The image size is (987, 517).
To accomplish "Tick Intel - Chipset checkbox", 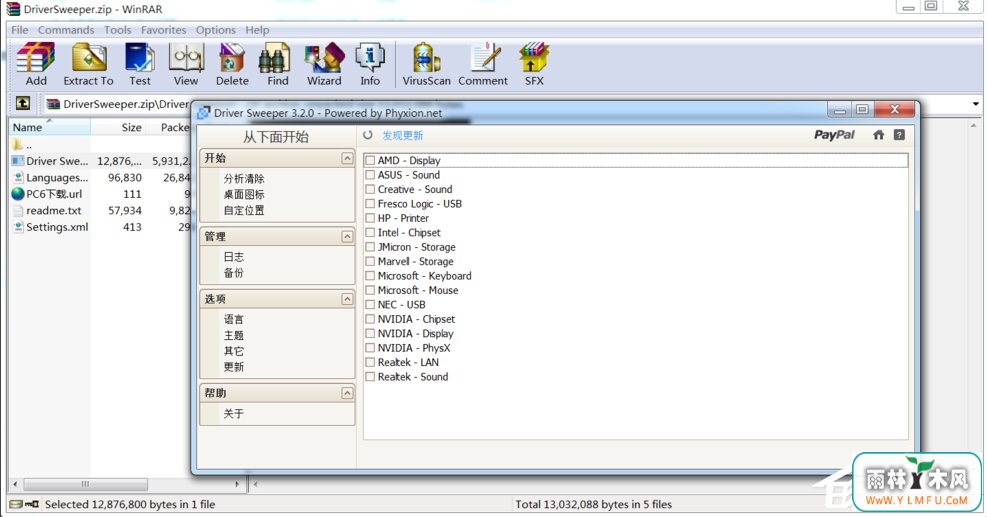I will tap(370, 233).
